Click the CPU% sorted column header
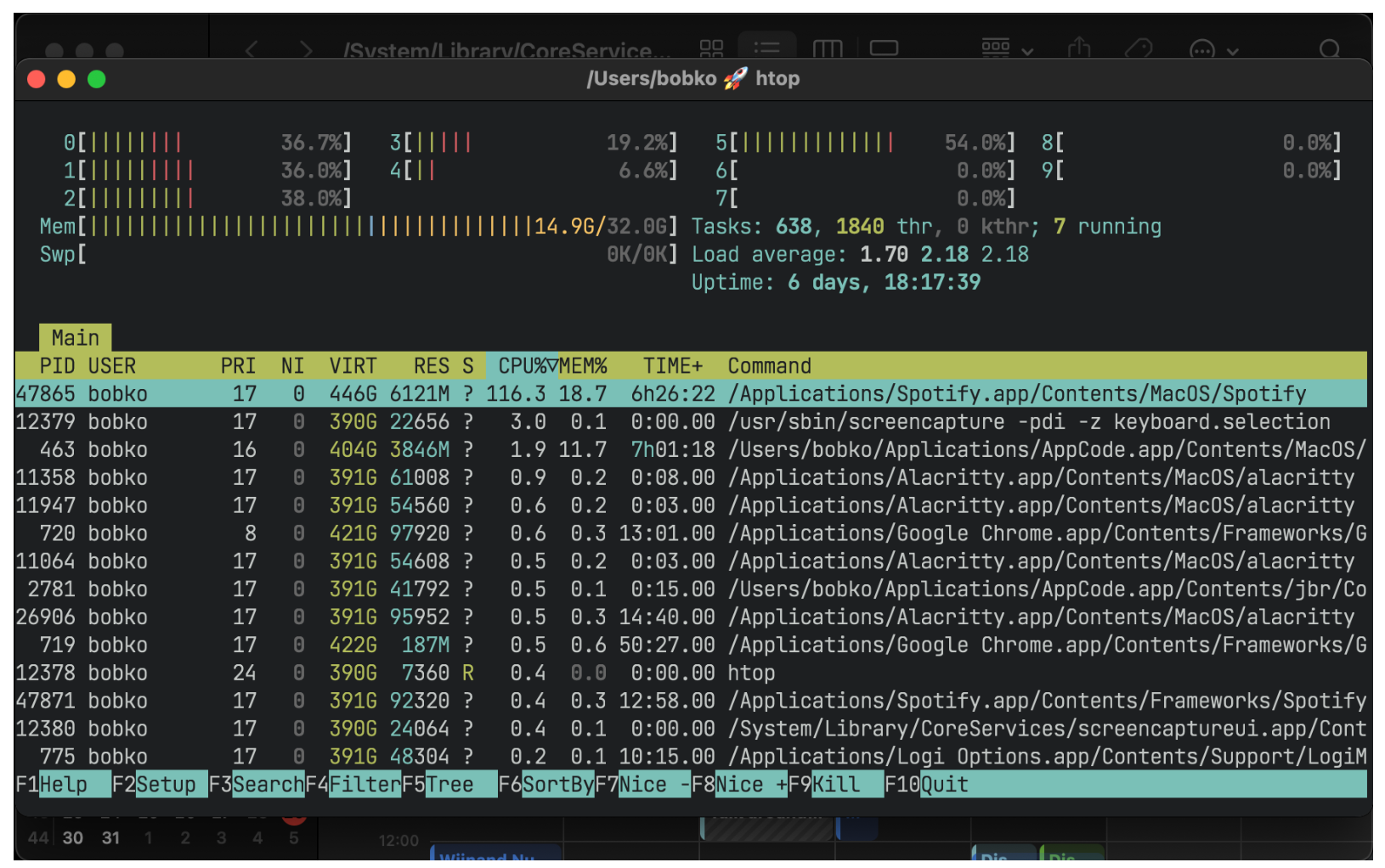This screenshot has width=1385, height=868. pyautogui.click(x=523, y=366)
